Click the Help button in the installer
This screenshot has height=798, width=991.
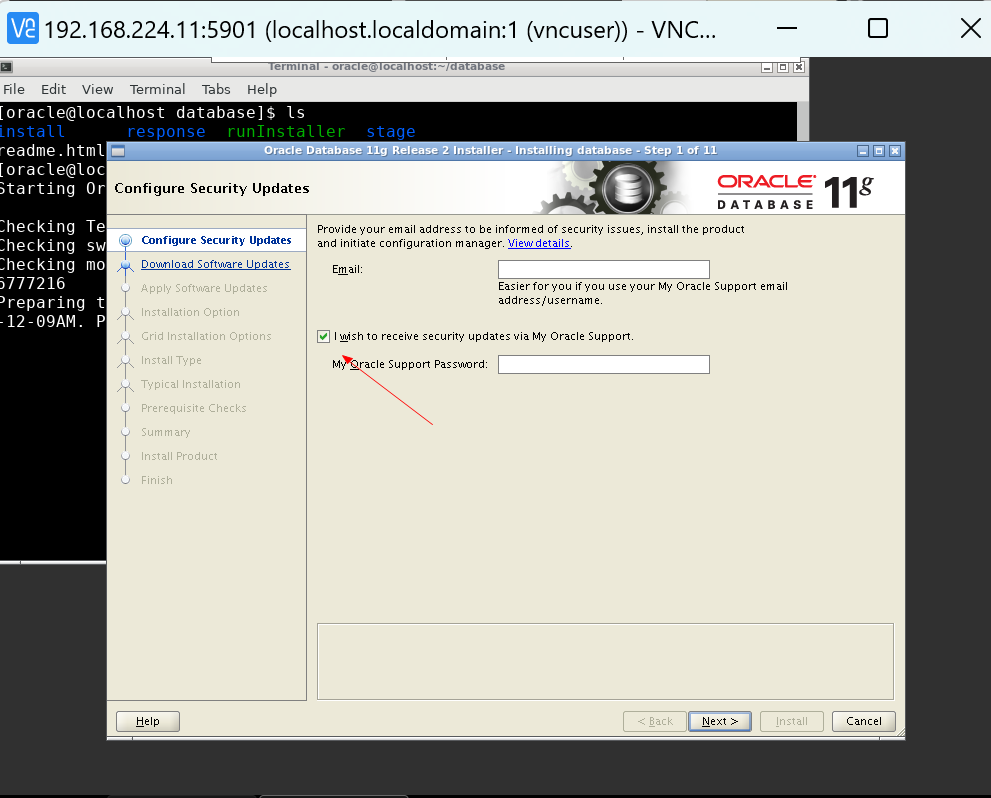[x=148, y=722]
